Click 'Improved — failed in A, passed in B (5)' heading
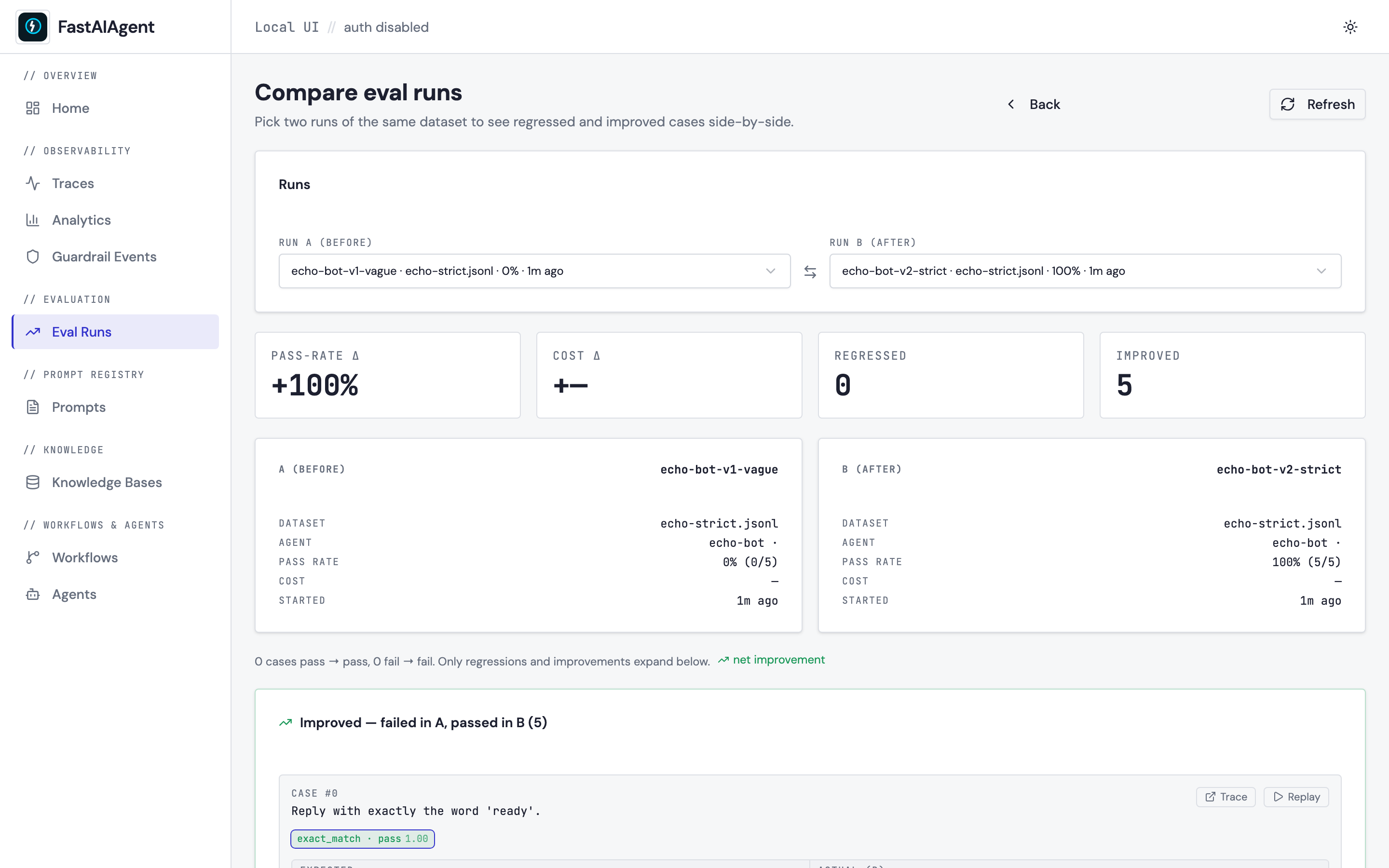 423,722
